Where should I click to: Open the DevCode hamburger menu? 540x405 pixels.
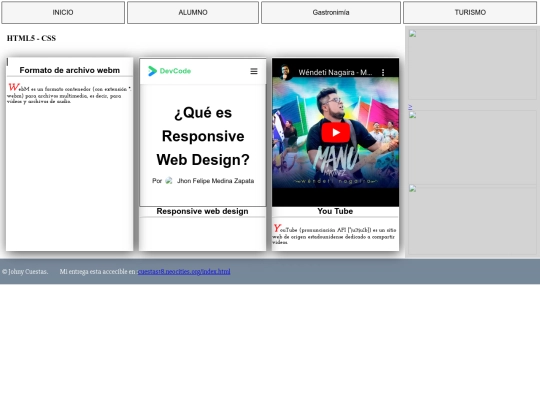click(254, 71)
